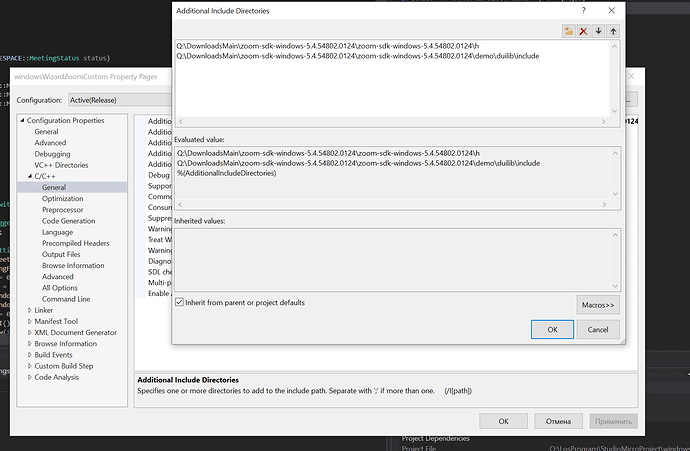Click scroll down arrow of directories list
Image resolution: width=690 pixels, height=451 pixels.
point(615,111)
